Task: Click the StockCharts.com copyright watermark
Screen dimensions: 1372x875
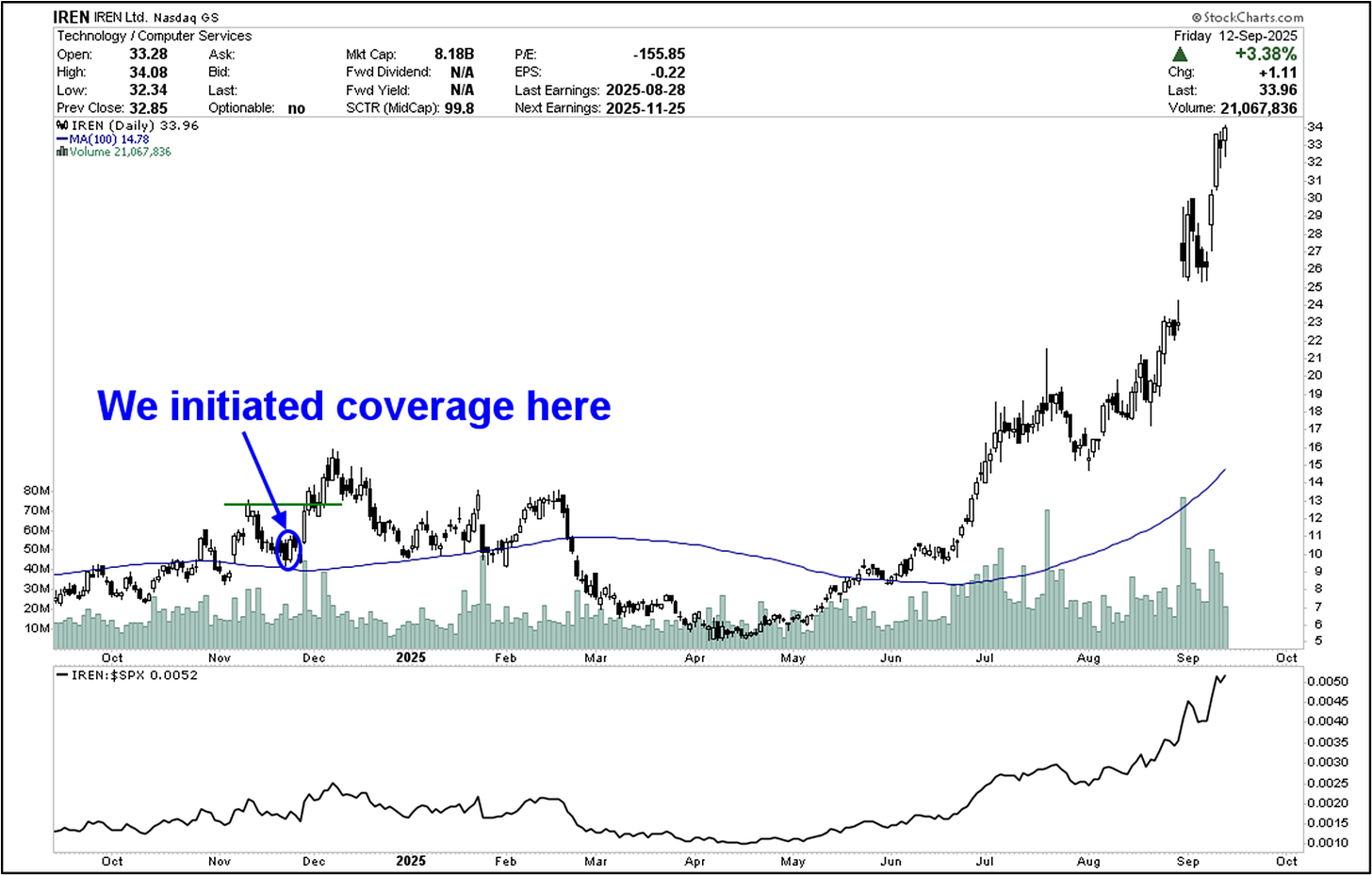Action: tap(1248, 17)
